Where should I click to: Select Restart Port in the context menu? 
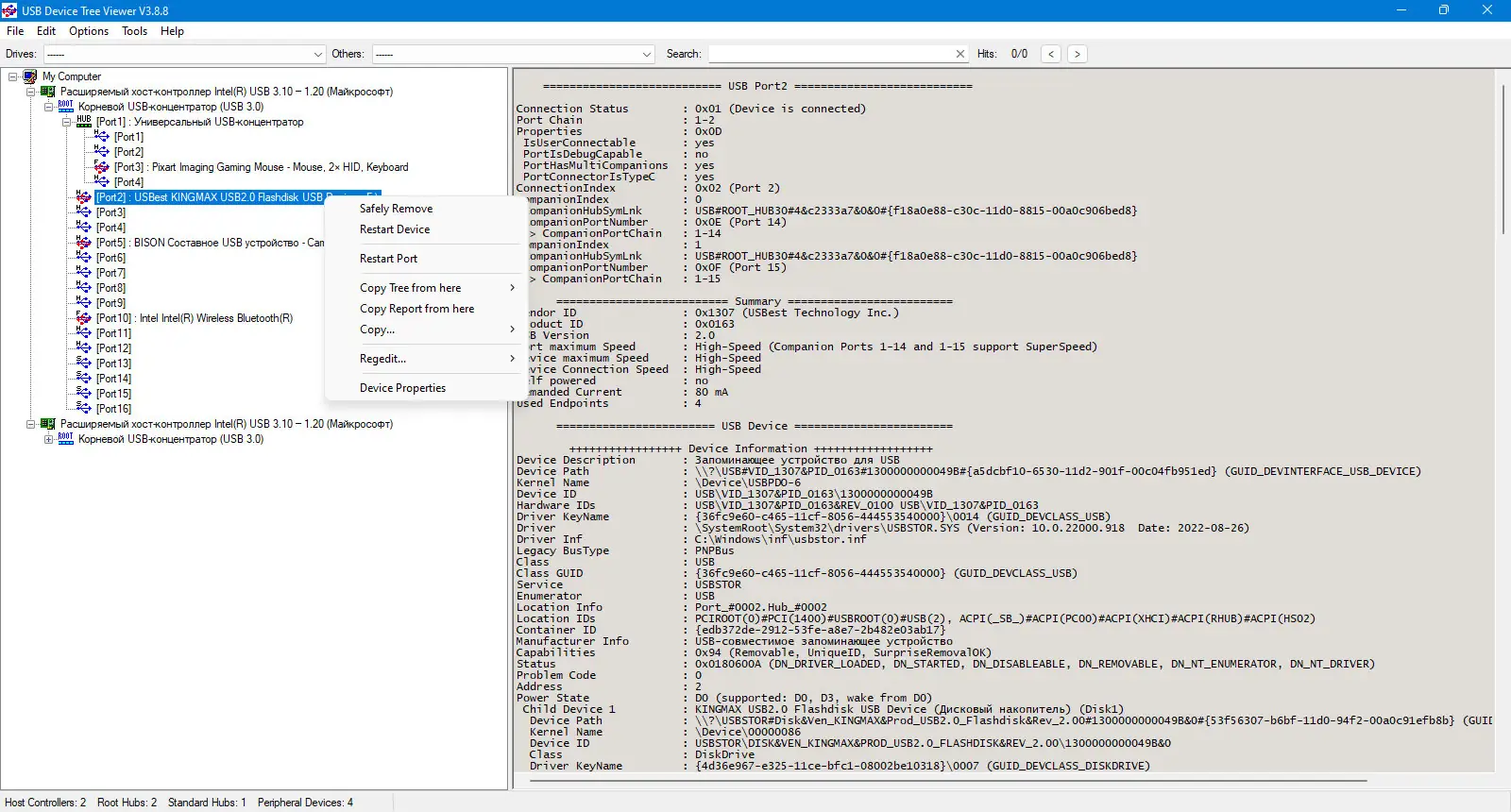click(426, 259)
